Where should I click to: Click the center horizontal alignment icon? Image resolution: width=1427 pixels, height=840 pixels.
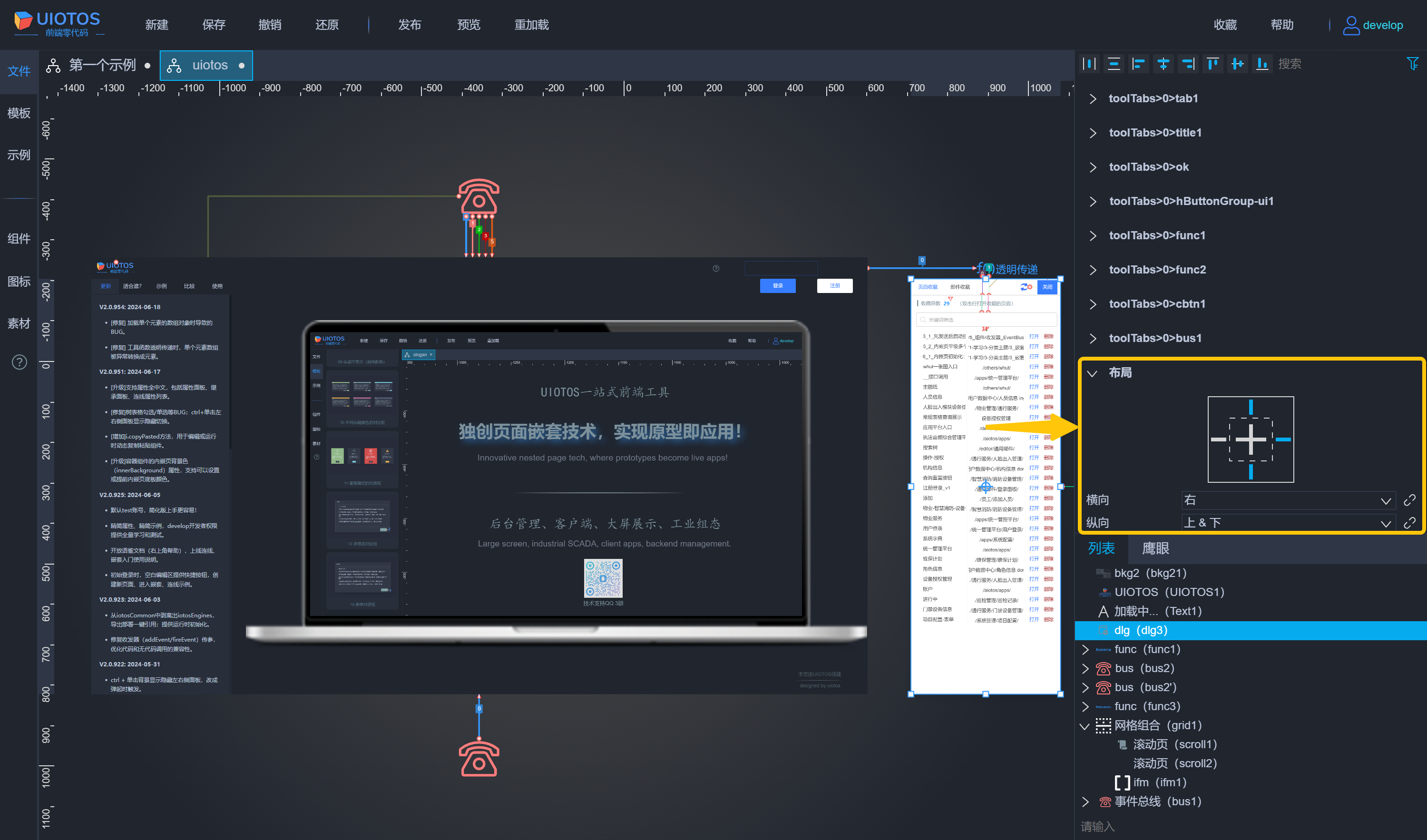point(1163,63)
